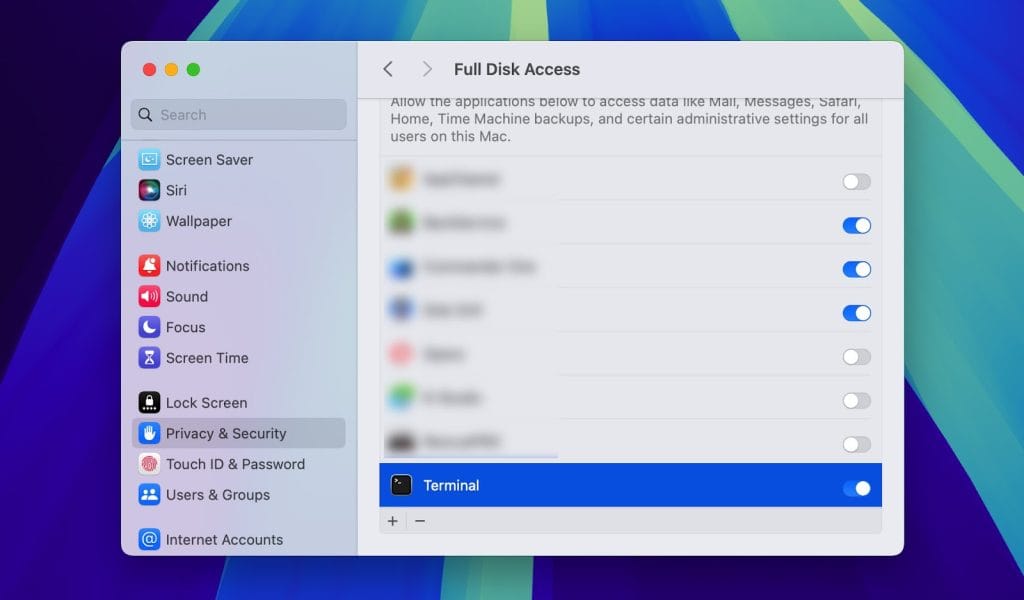1024x600 pixels.
Task: Open Touch ID & Password settings
Action: pos(234,464)
